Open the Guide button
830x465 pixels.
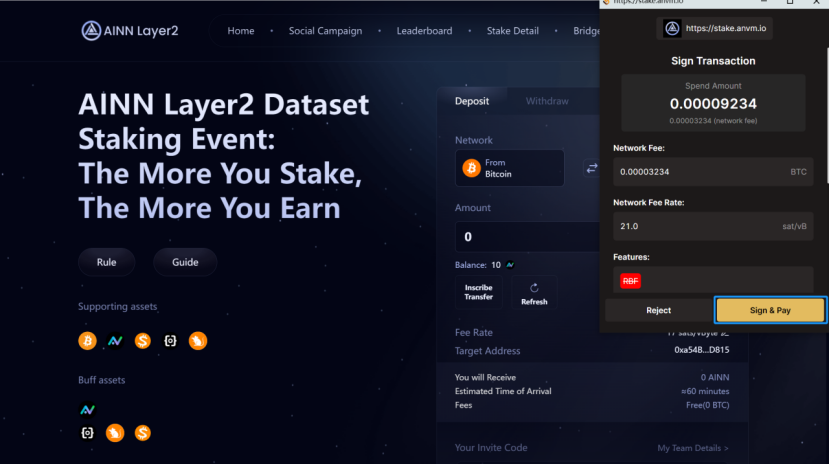click(x=185, y=262)
